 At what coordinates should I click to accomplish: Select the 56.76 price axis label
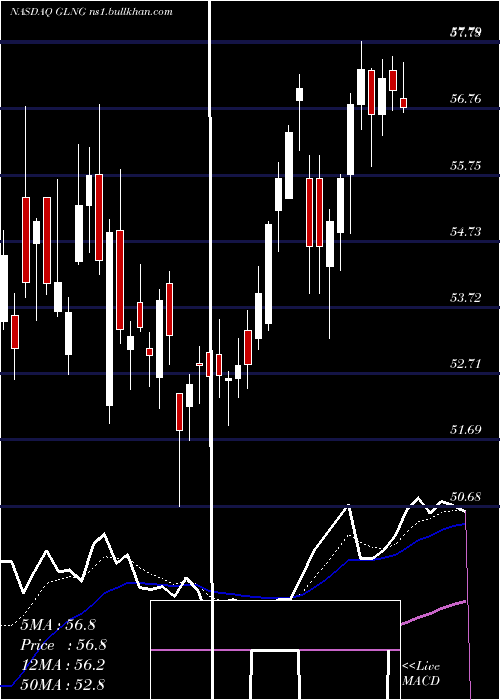tap(466, 99)
